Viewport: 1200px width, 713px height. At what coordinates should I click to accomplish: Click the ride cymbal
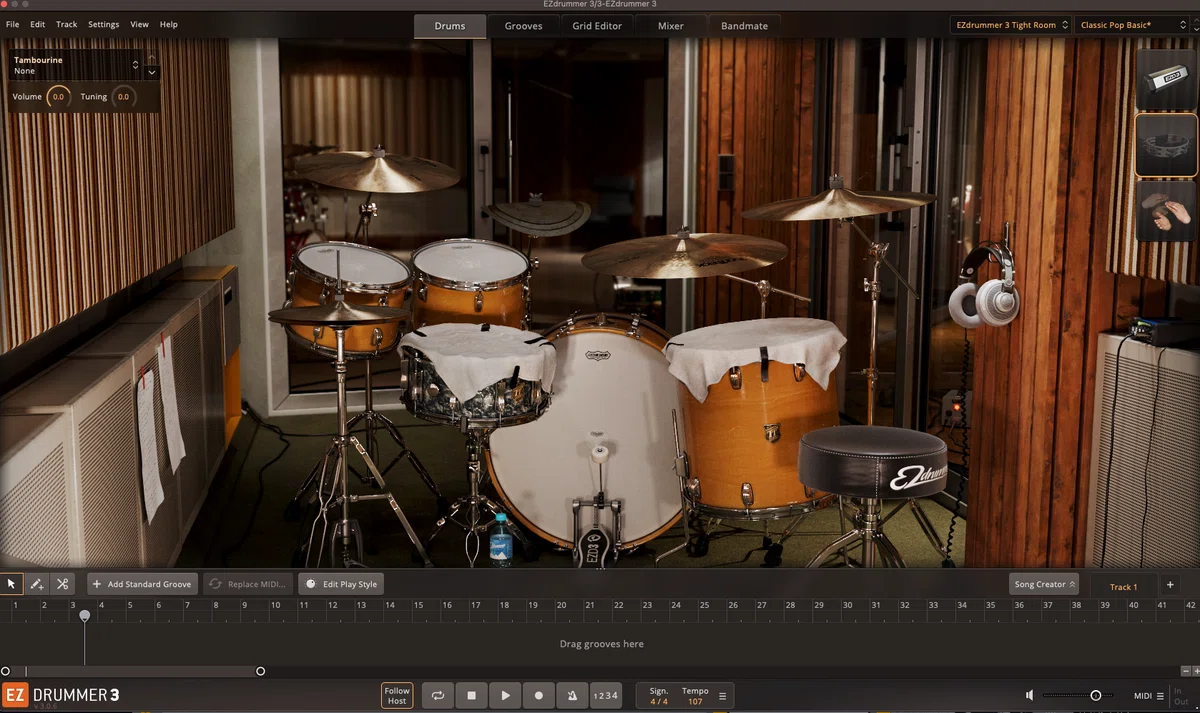(684, 254)
